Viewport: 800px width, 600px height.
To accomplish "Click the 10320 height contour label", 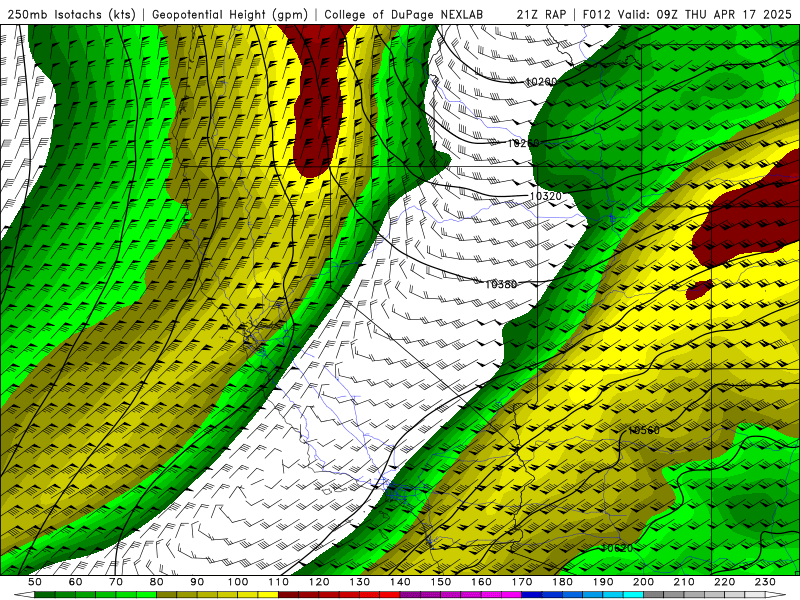I will pos(545,196).
